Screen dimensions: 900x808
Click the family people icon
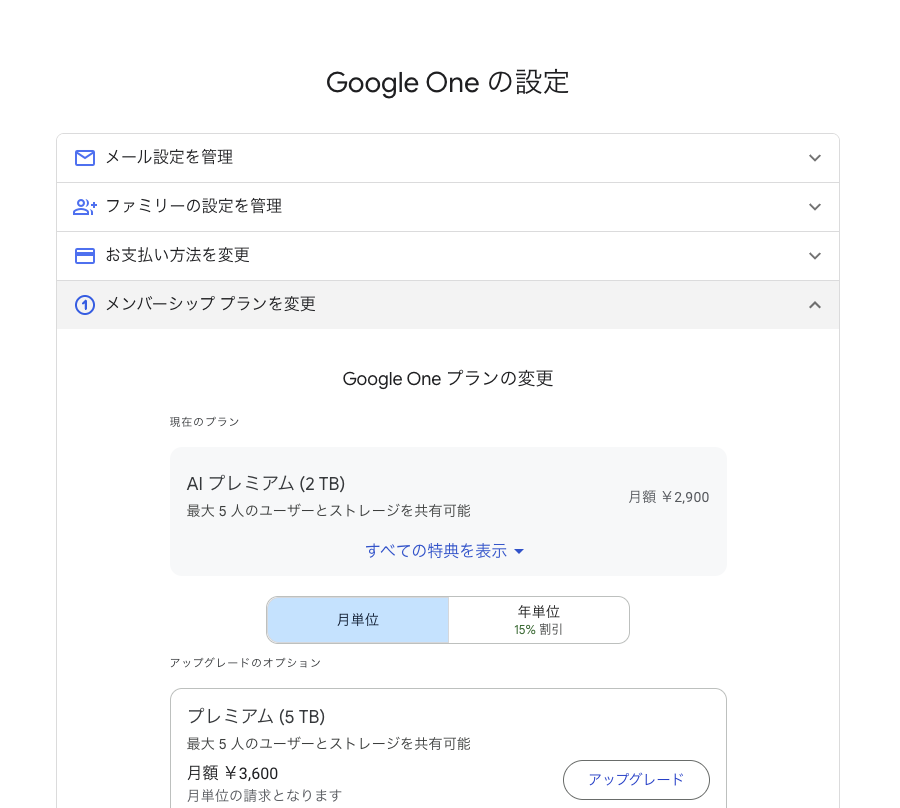[x=85, y=207]
